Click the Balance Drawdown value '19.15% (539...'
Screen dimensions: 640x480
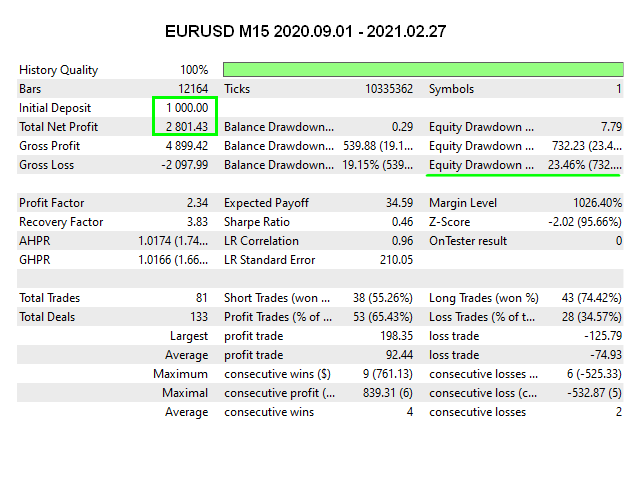(378, 165)
